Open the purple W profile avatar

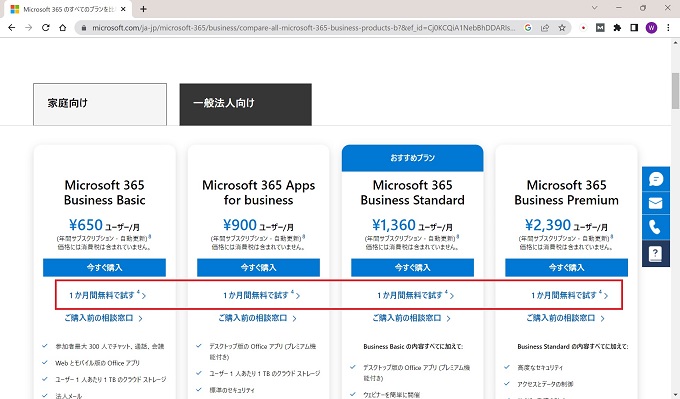651,28
